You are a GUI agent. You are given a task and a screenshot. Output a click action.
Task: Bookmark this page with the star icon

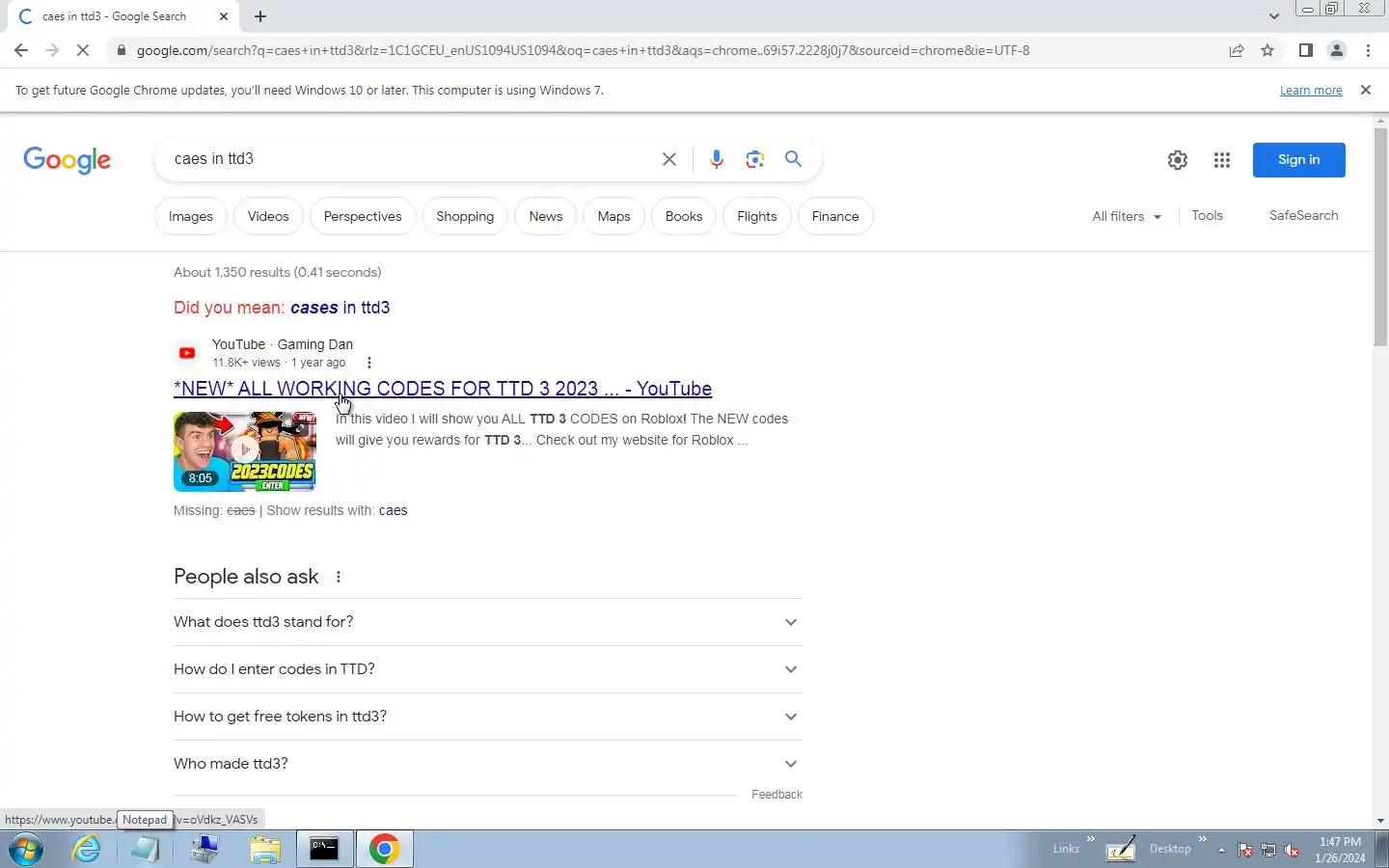tap(1267, 50)
